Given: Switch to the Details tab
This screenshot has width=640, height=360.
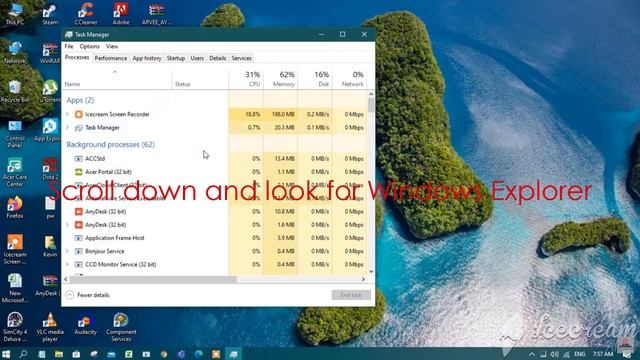Looking at the screenshot, I should point(218,58).
